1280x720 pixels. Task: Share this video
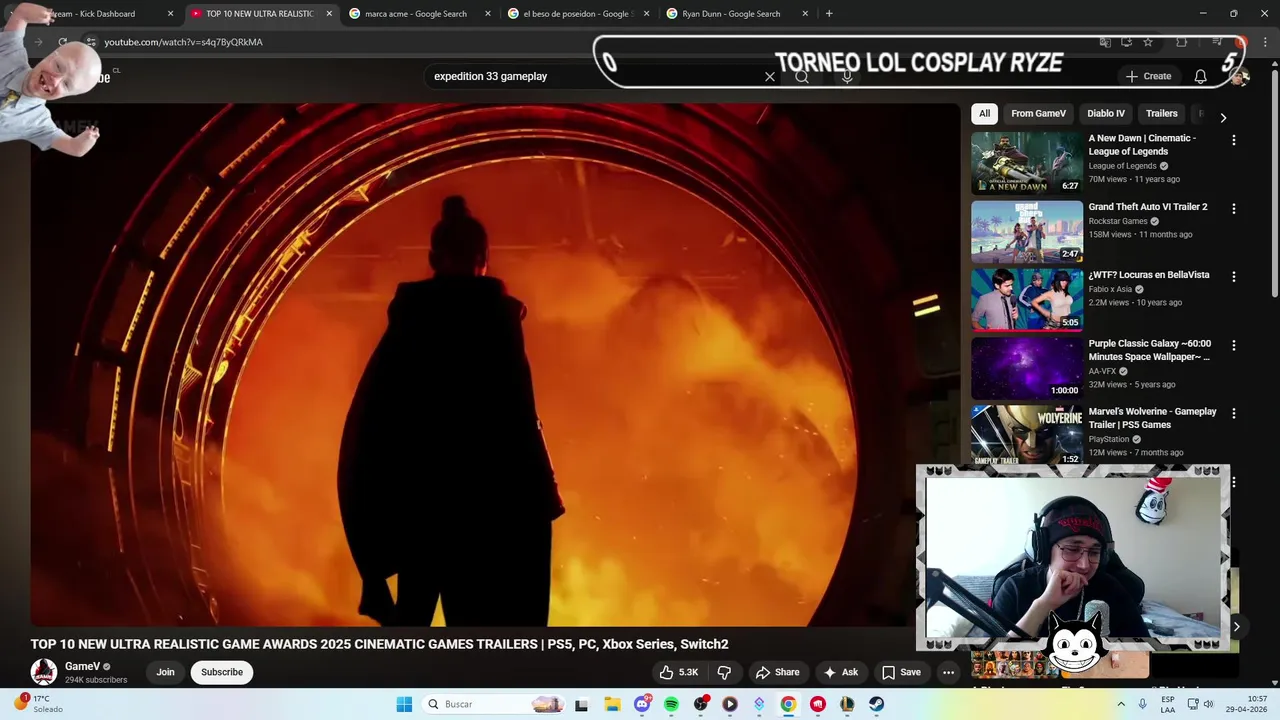coord(777,672)
